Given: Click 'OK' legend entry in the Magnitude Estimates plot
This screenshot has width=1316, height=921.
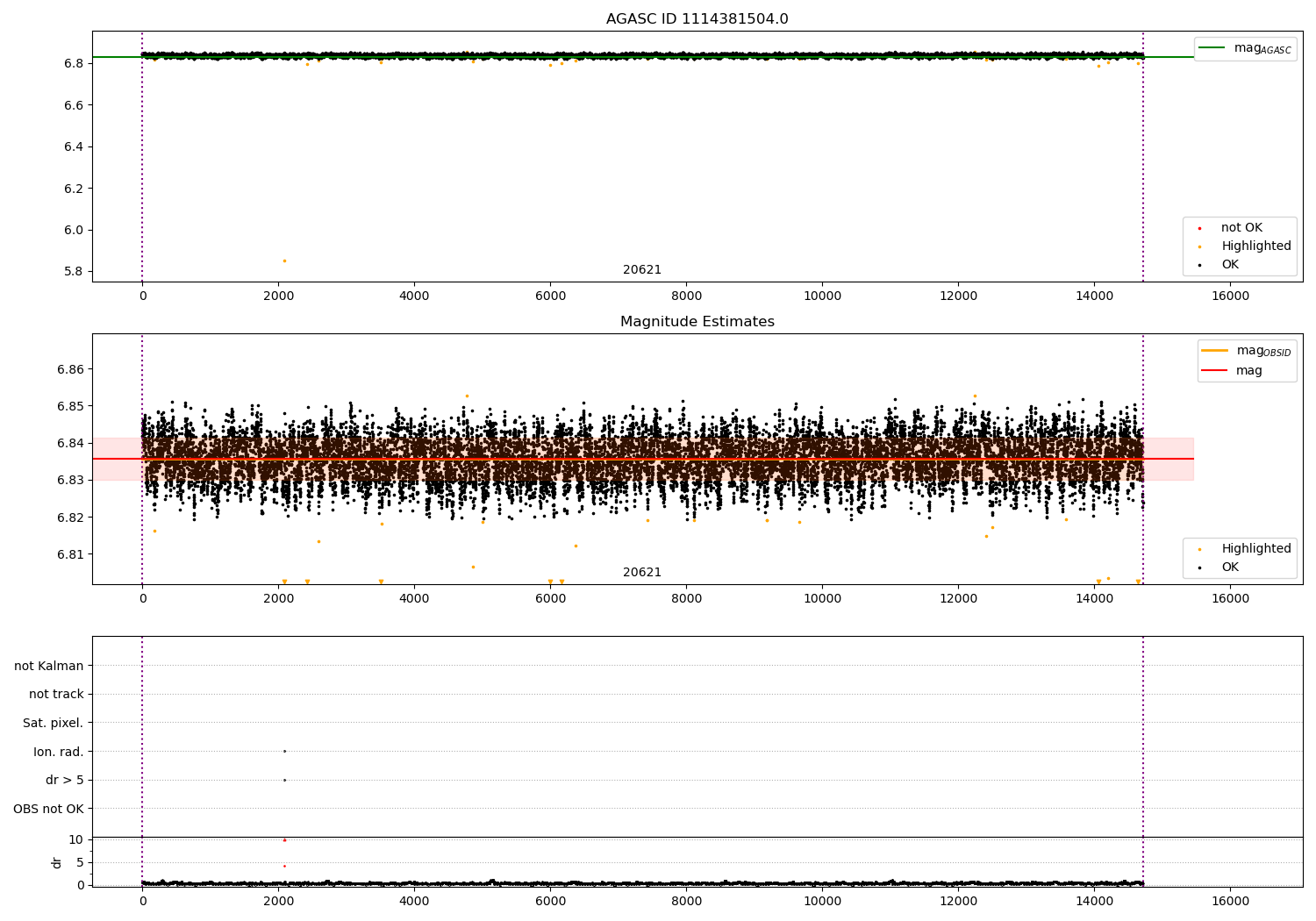Looking at the screenshot, I should (1230, 567).
